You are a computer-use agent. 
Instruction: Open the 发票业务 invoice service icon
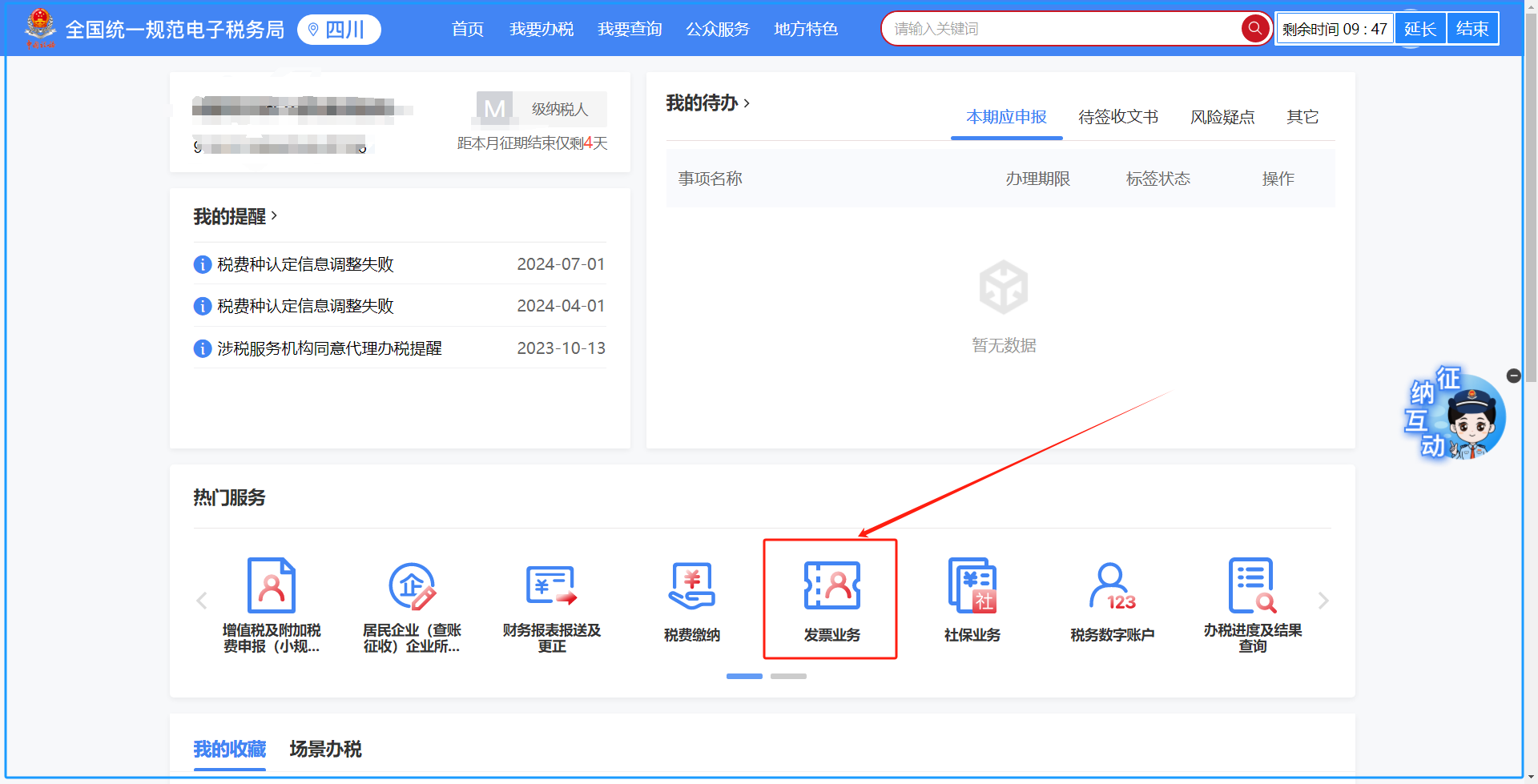pos(831,600)
